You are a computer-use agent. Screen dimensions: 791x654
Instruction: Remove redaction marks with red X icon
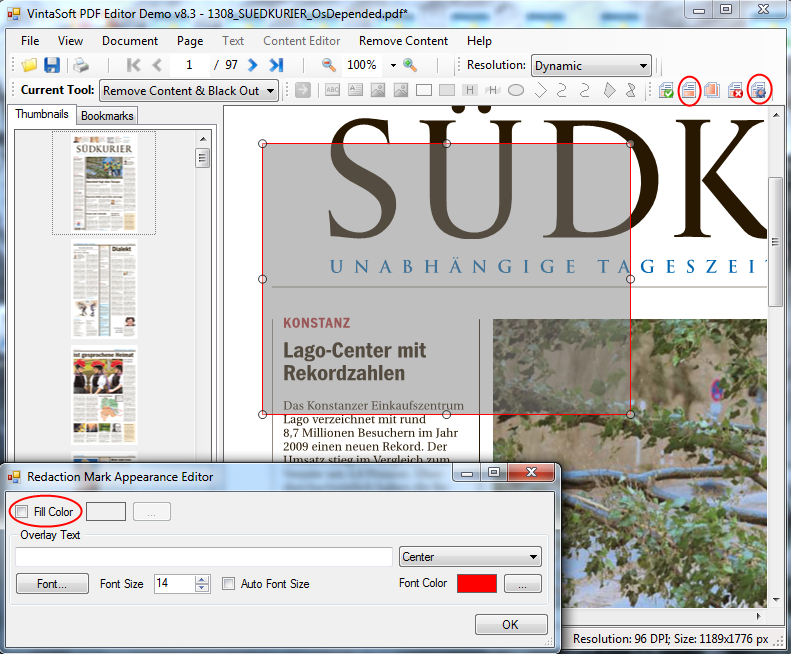[x=735, y=90]
